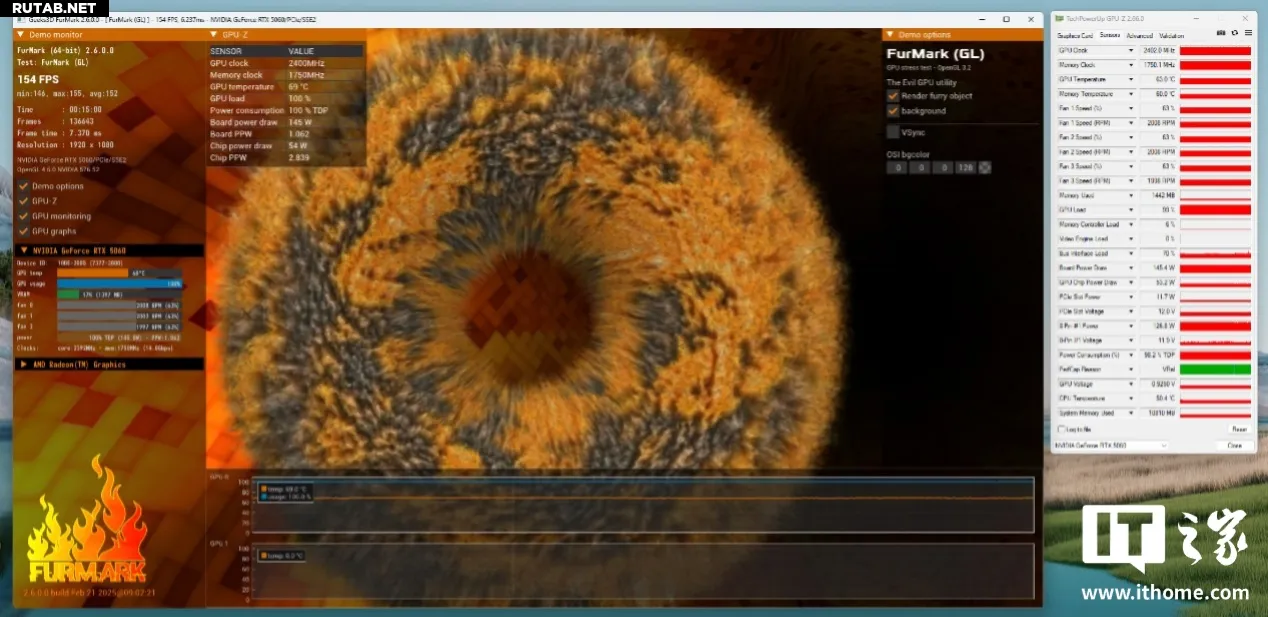
Task: Click the 145.4 W Board Power Draw value
Action: (x=1158, y=268)
